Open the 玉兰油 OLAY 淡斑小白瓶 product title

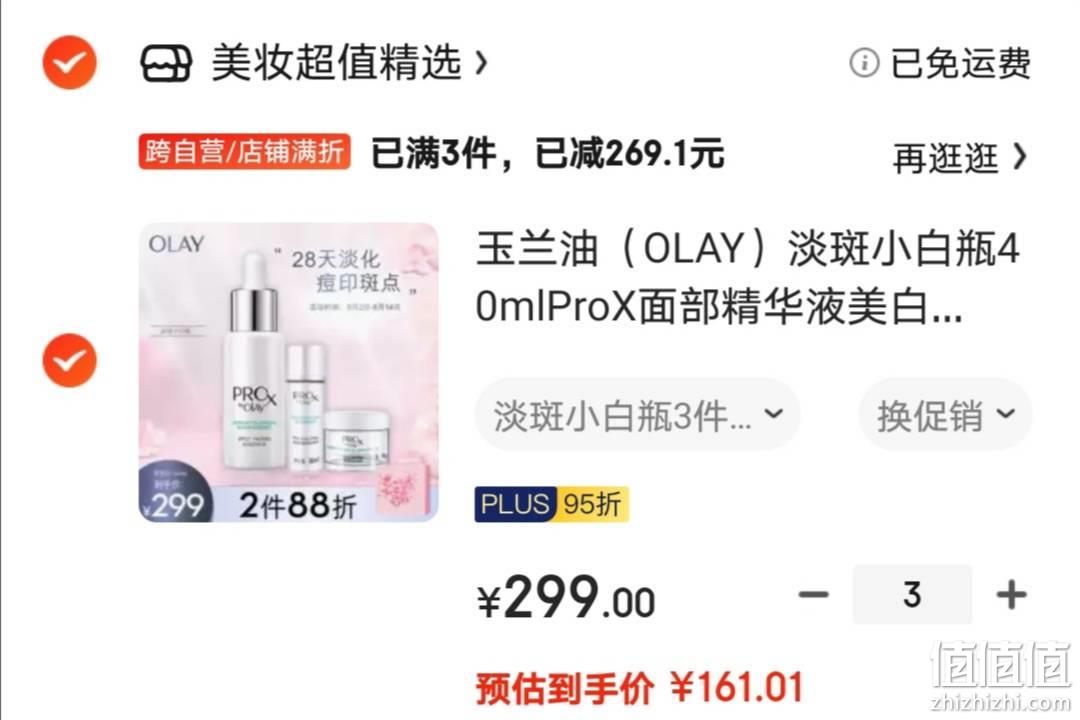click(748, 278)
